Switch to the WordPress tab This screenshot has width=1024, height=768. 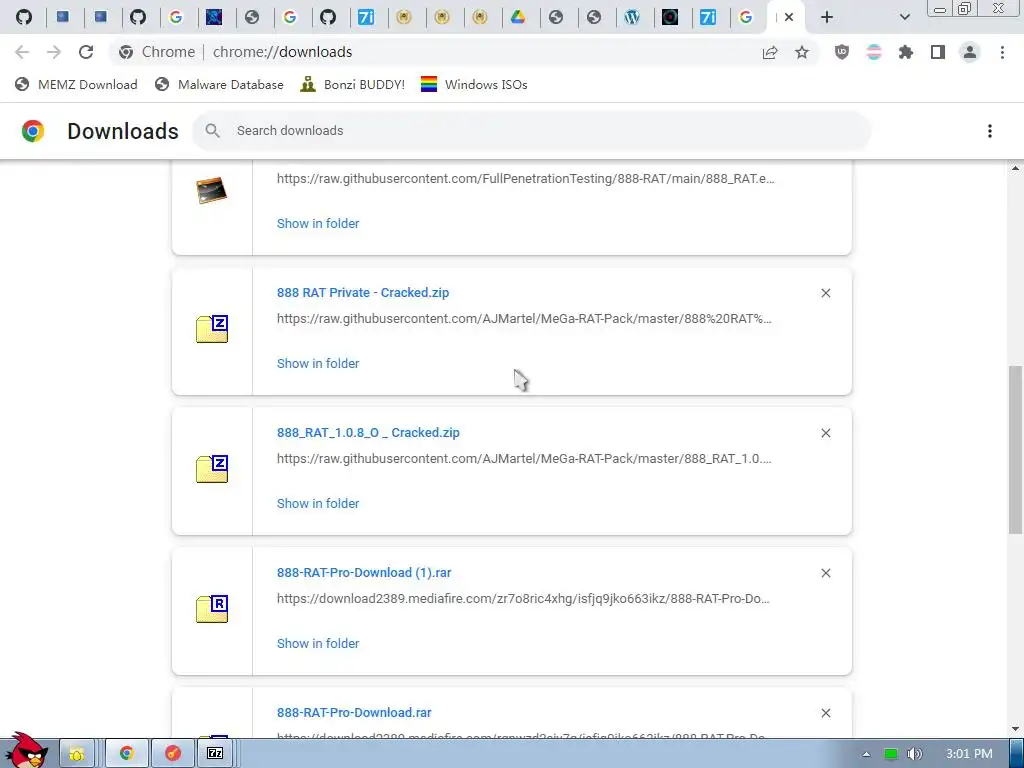(x=632, y=17)
